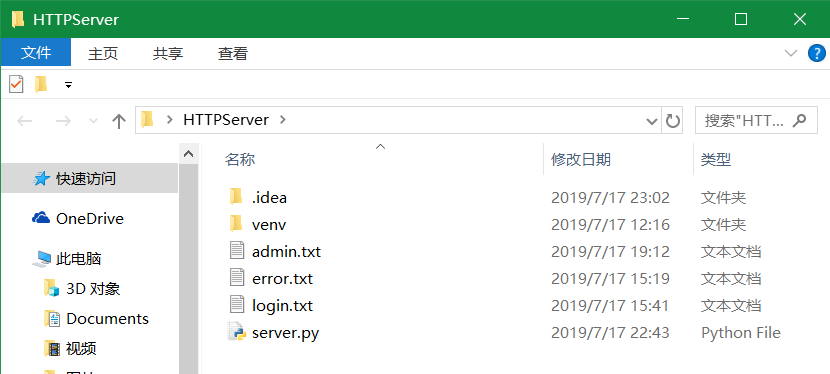Click the file name error.txt
830x374 pixels.
(x=283, y=278)
